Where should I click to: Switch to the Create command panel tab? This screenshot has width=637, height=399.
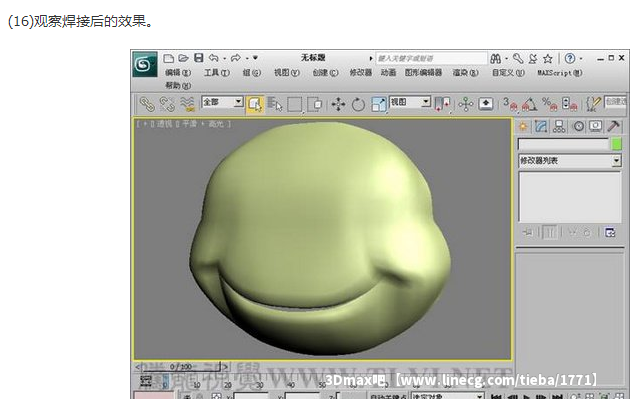(x=523, y=126)
